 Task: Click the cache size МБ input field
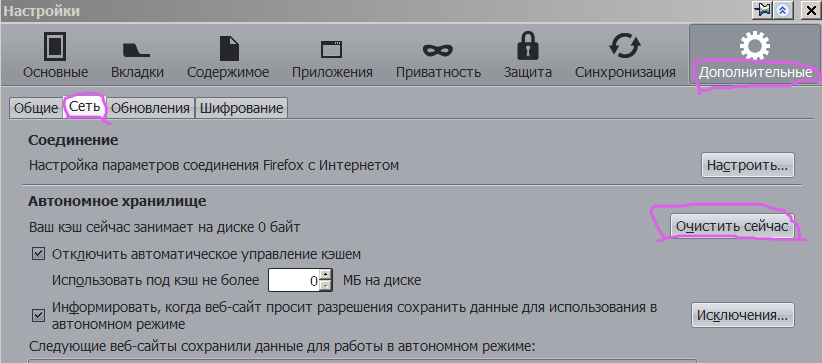(294, 281)
